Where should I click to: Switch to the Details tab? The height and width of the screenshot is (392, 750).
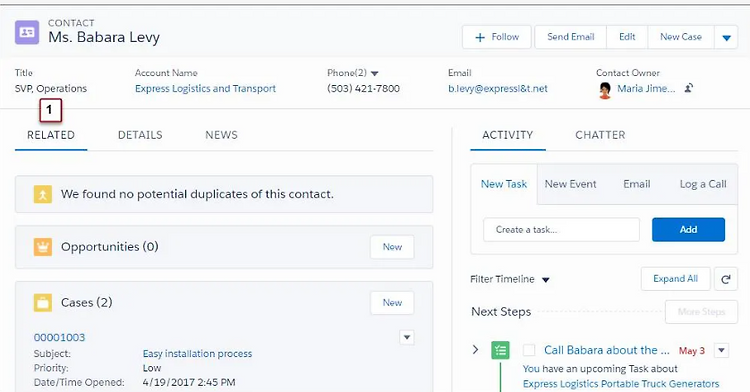pos(140,135)
